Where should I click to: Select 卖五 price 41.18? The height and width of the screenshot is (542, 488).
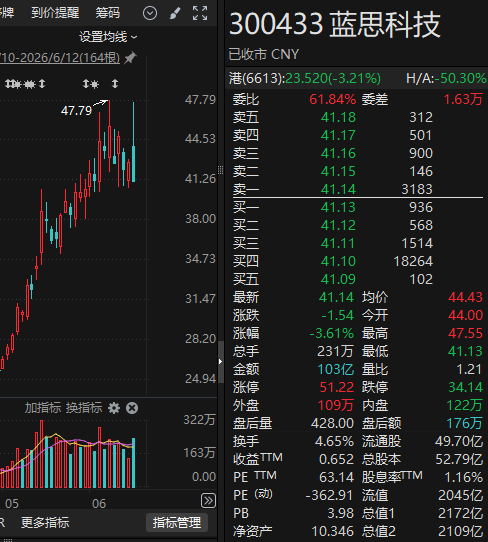click(338, 117)
